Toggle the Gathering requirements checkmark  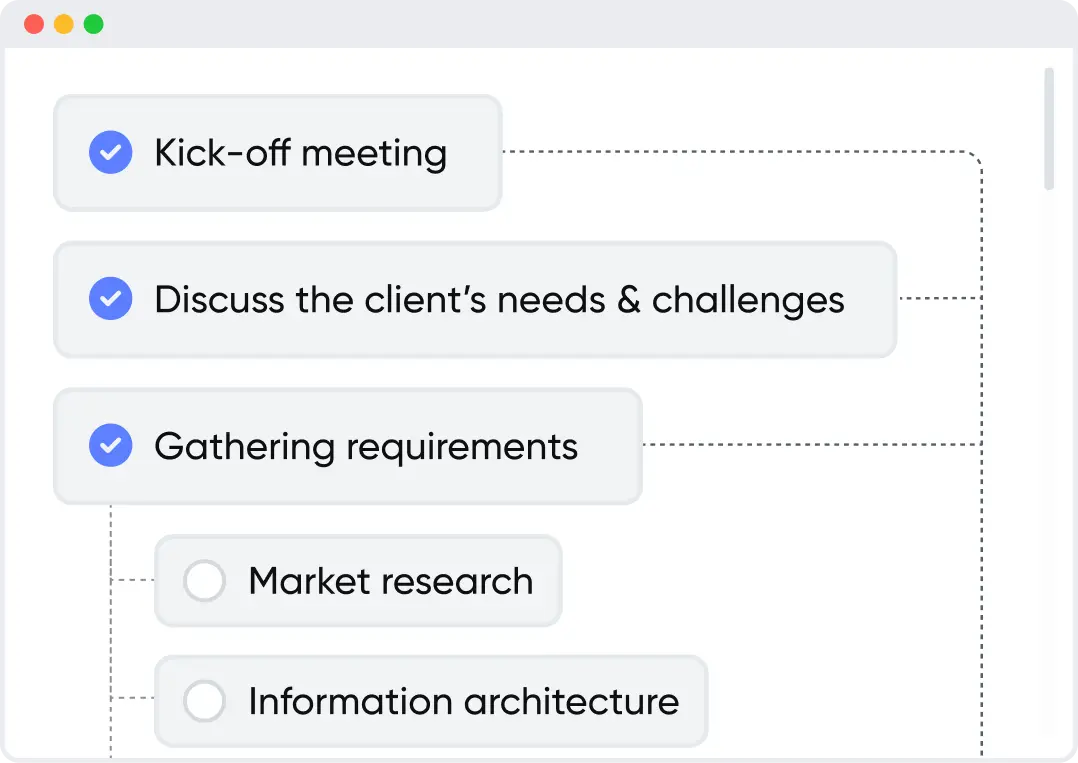(x=111, y=445)
